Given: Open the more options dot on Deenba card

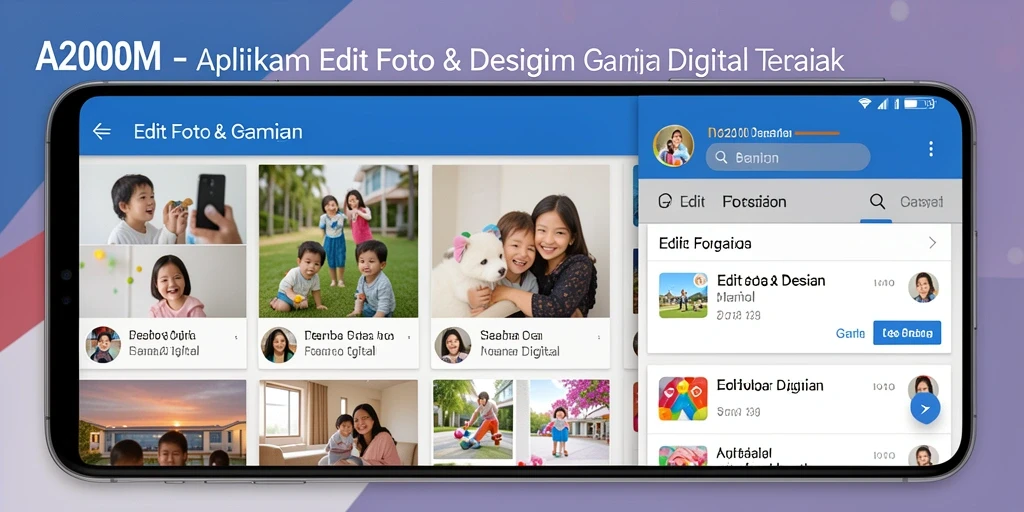Looking at the screenshot, I should 408,337.
